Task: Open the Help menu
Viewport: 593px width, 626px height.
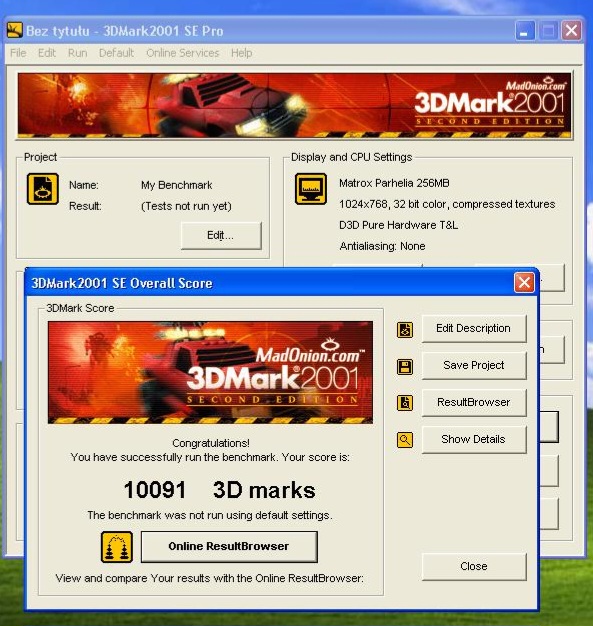Action: [x=242, y=53]
